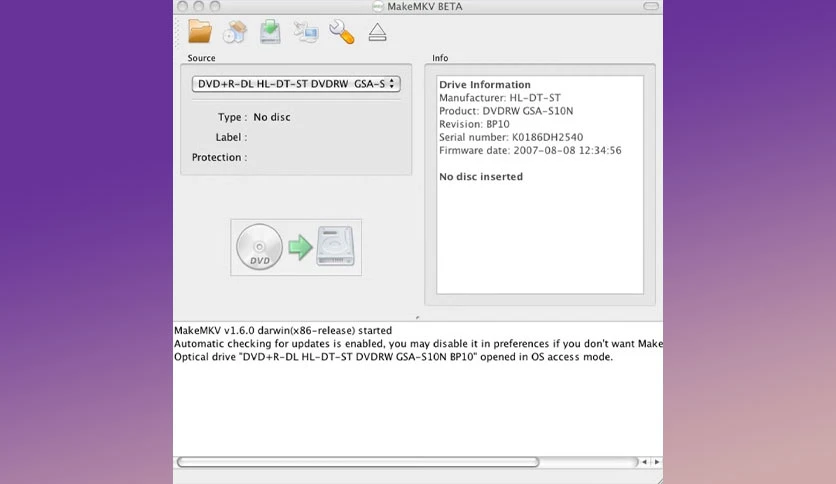
Task: Click the 'Source' group label
Action: (x=202, y=58)
